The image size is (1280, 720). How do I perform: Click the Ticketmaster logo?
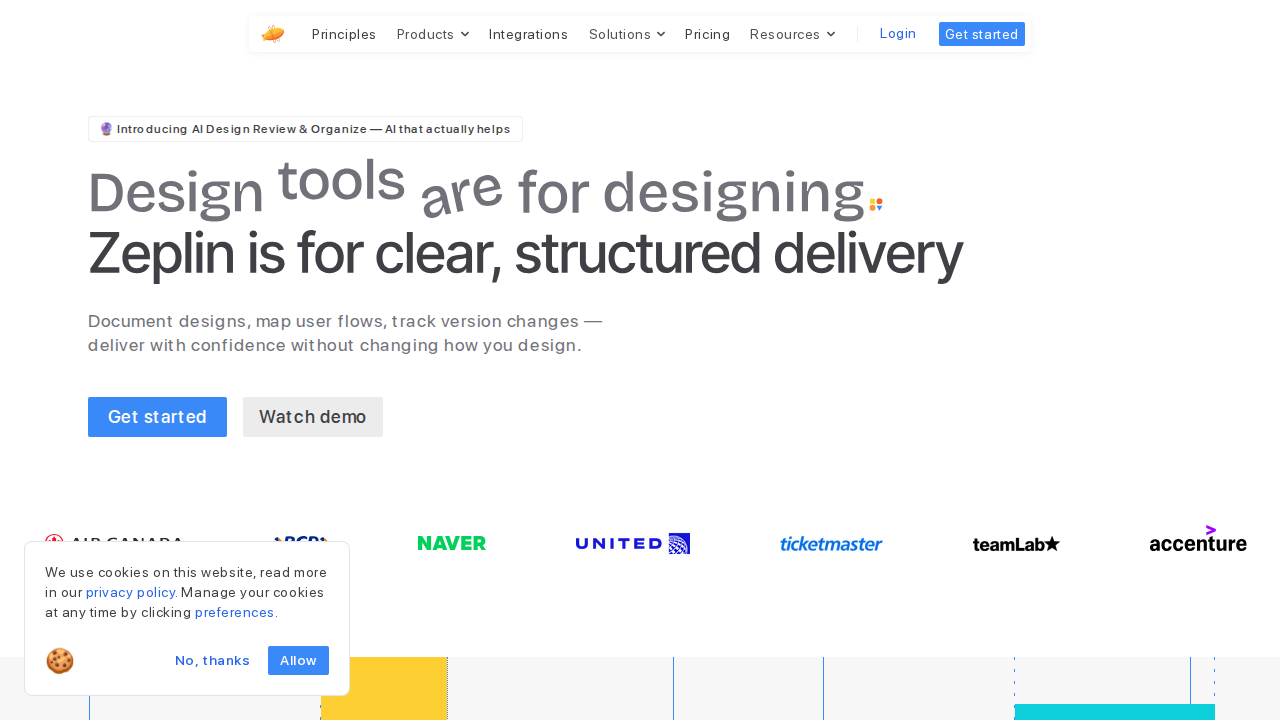(831, 544)
